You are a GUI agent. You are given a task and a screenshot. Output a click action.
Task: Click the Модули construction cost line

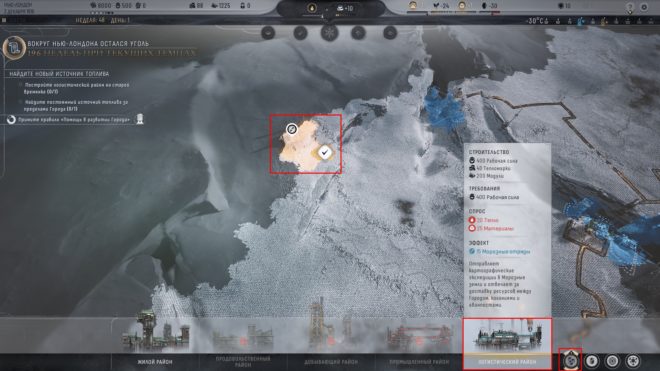pyautogui.click(x=486, y=176)
